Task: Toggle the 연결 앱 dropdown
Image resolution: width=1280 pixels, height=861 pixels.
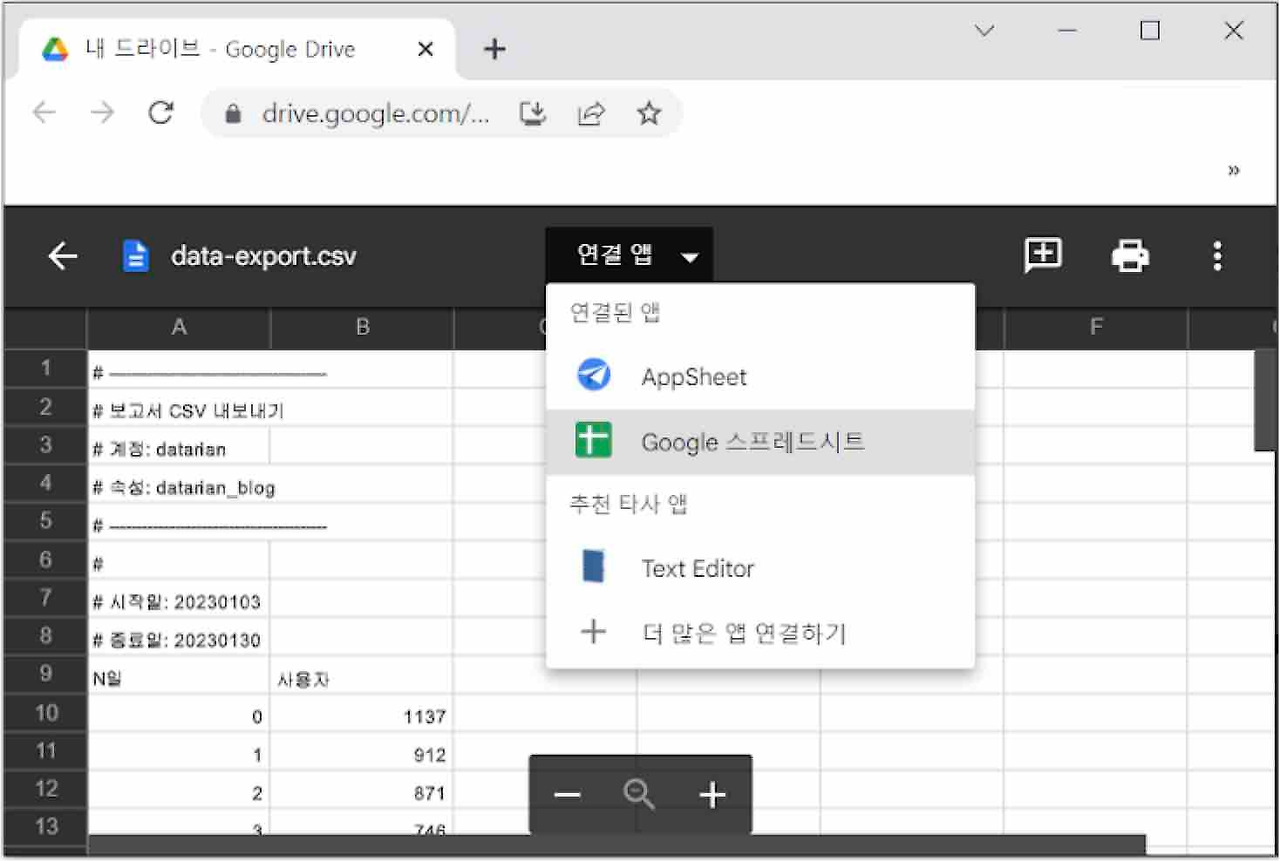Action: click(630, 256)
